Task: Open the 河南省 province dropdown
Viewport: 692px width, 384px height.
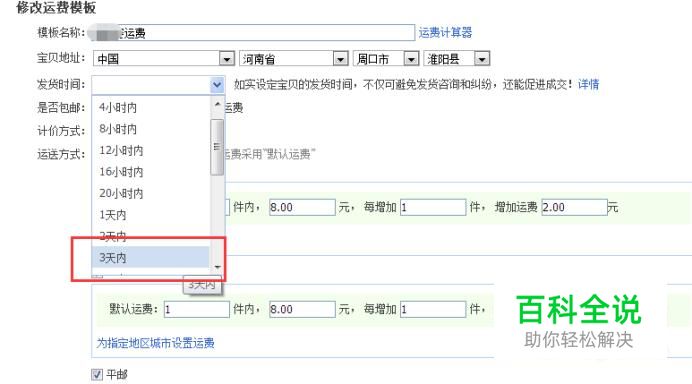Action: click(293, 58)
